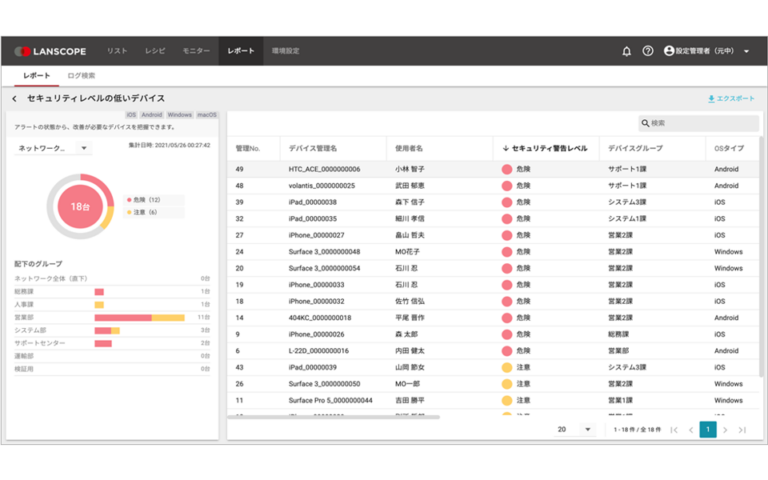768x480 pixels.
Task: Click the エクスポート export link
Action: (731, 99)
